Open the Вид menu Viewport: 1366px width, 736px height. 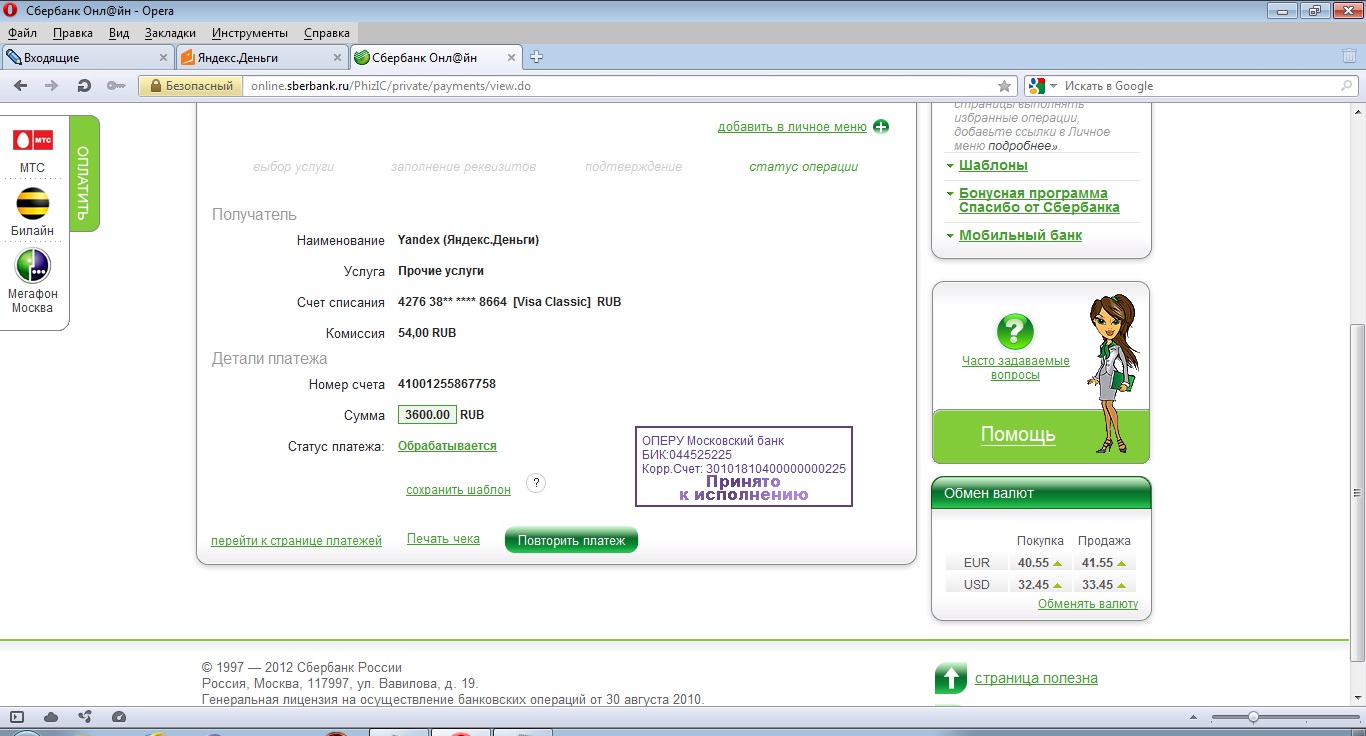click(x=119, y=33)
